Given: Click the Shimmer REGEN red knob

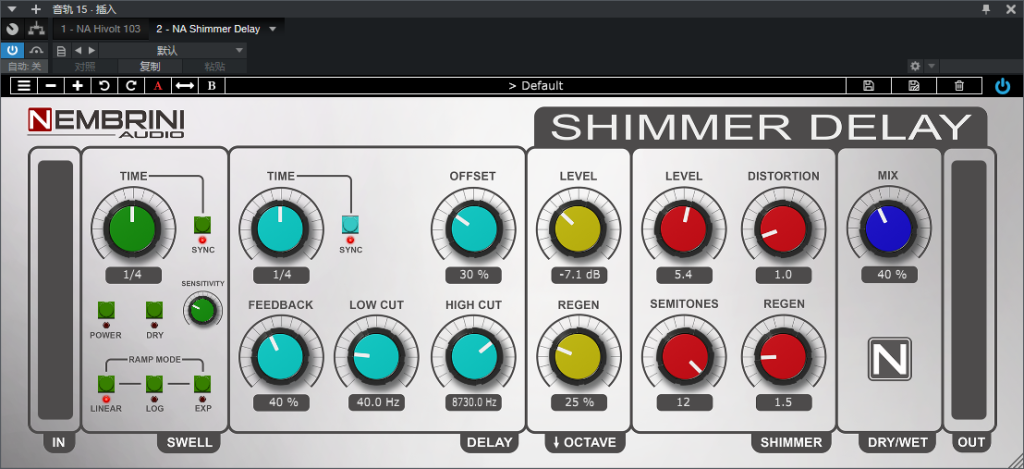Looking at the screenshot, I should tap(784, 358).
